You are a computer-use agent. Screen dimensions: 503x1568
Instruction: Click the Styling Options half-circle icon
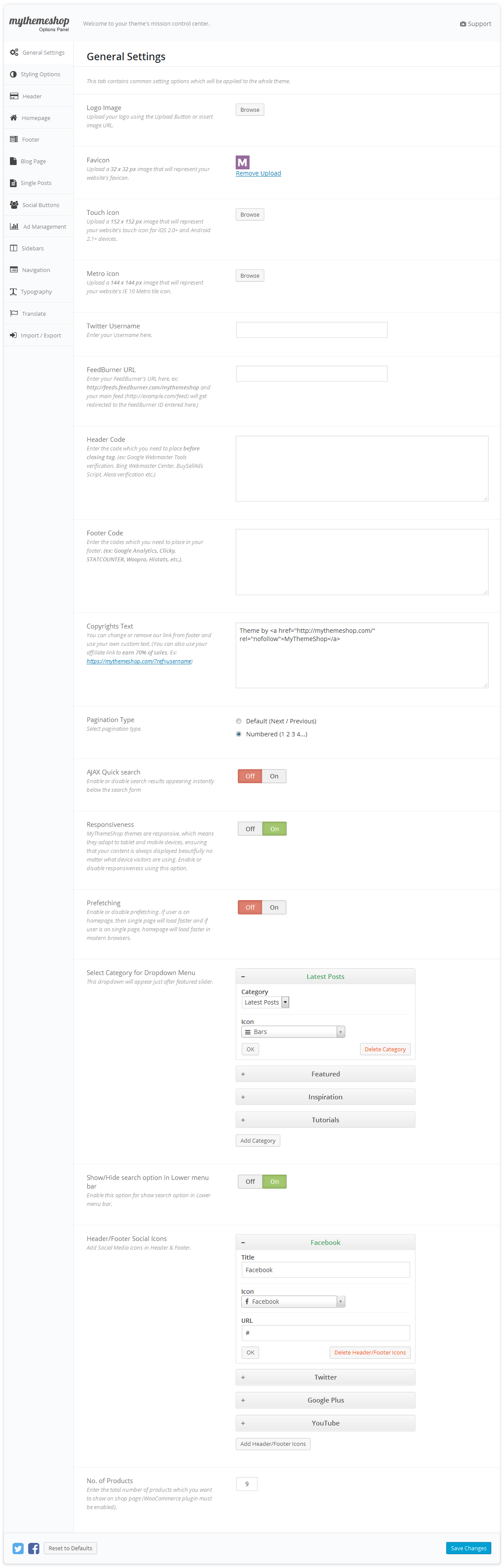point(13,74)
